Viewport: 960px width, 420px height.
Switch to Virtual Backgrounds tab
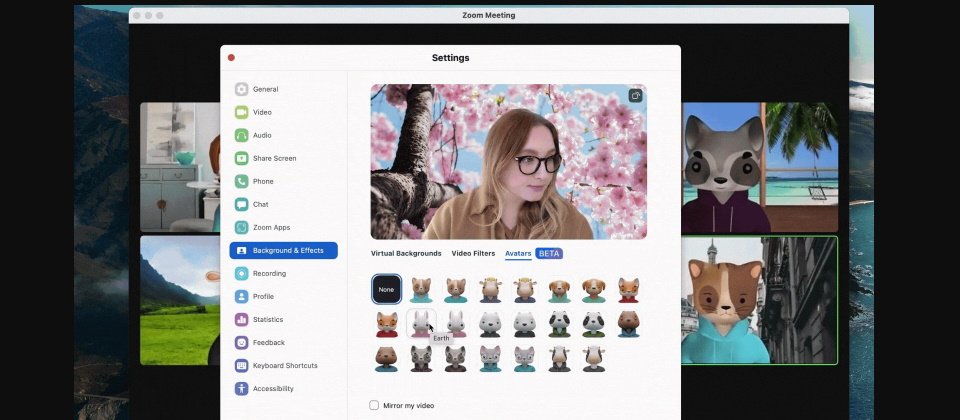coord(406,253)
